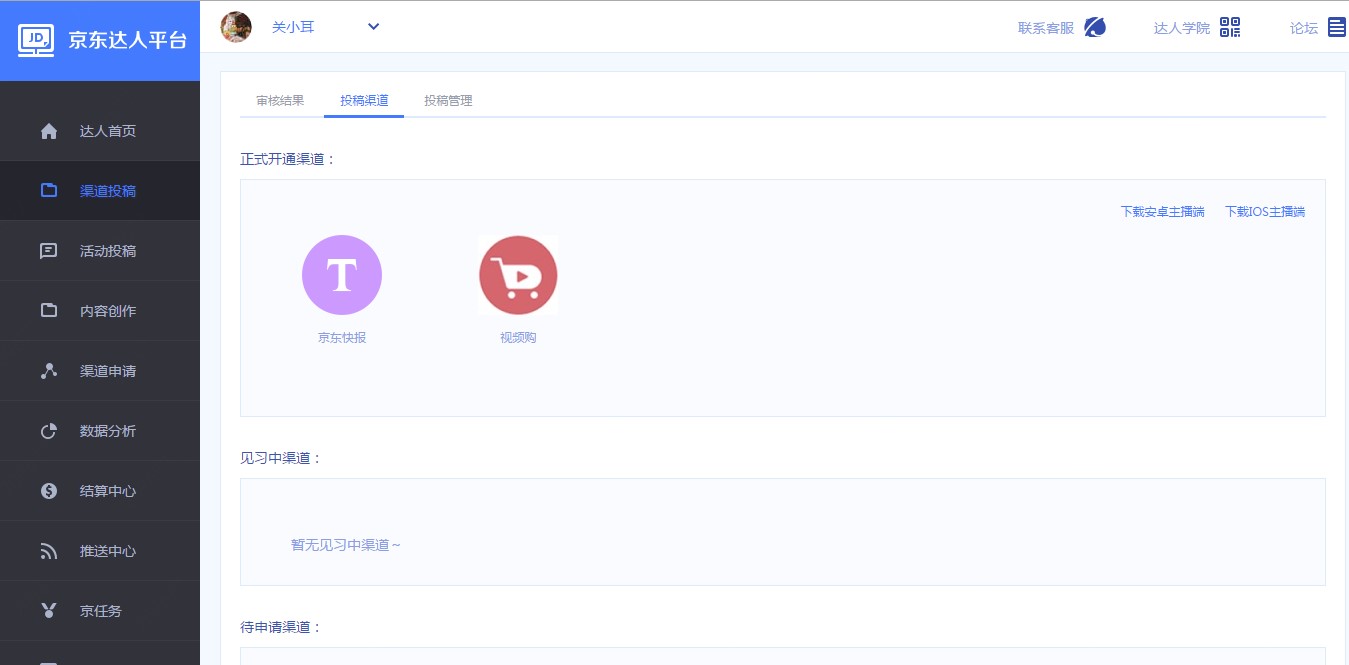Click the 京东快报 channel label
Image resolution: width=1349 pixels, height=665 pixels.
point(342,338)
